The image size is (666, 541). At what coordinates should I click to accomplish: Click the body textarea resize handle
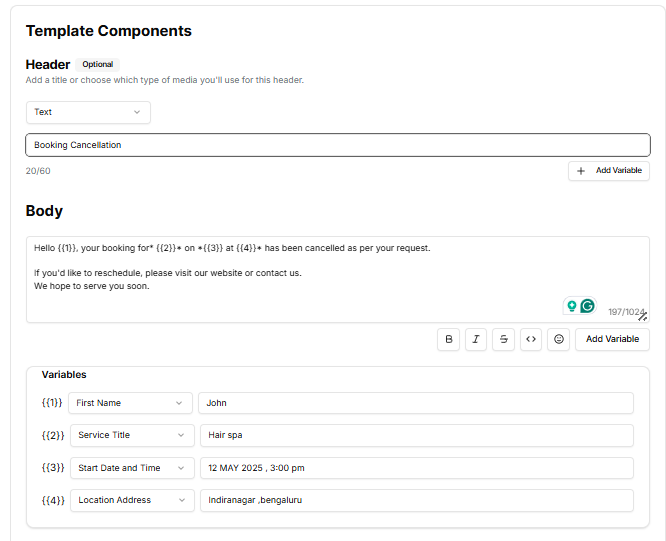click(642, 316)
